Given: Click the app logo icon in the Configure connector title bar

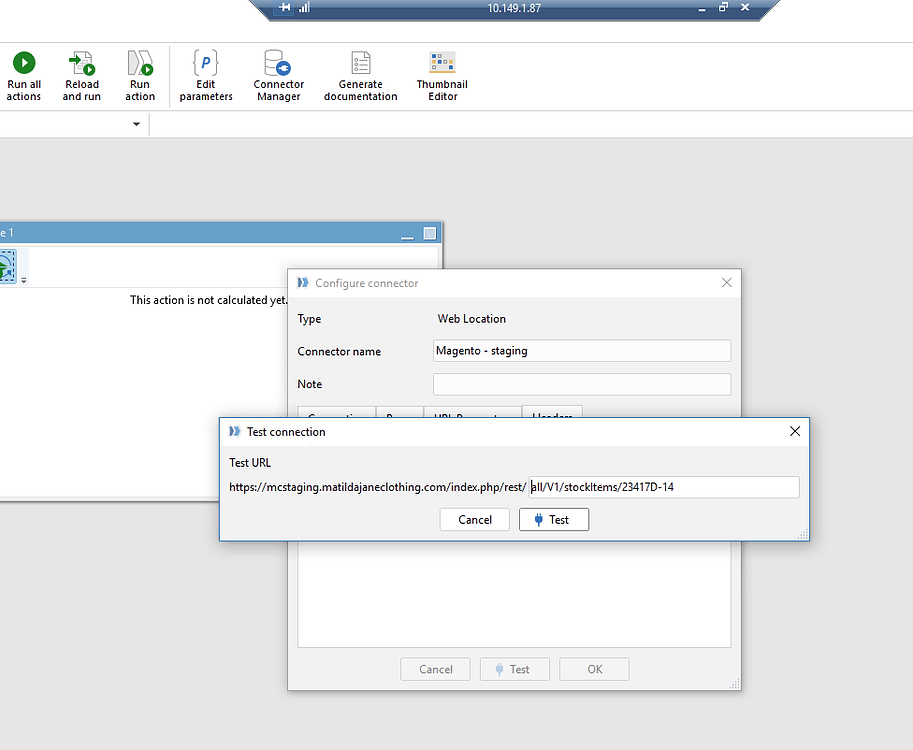Looking at the screenshot, I should (x=303, y=282).
